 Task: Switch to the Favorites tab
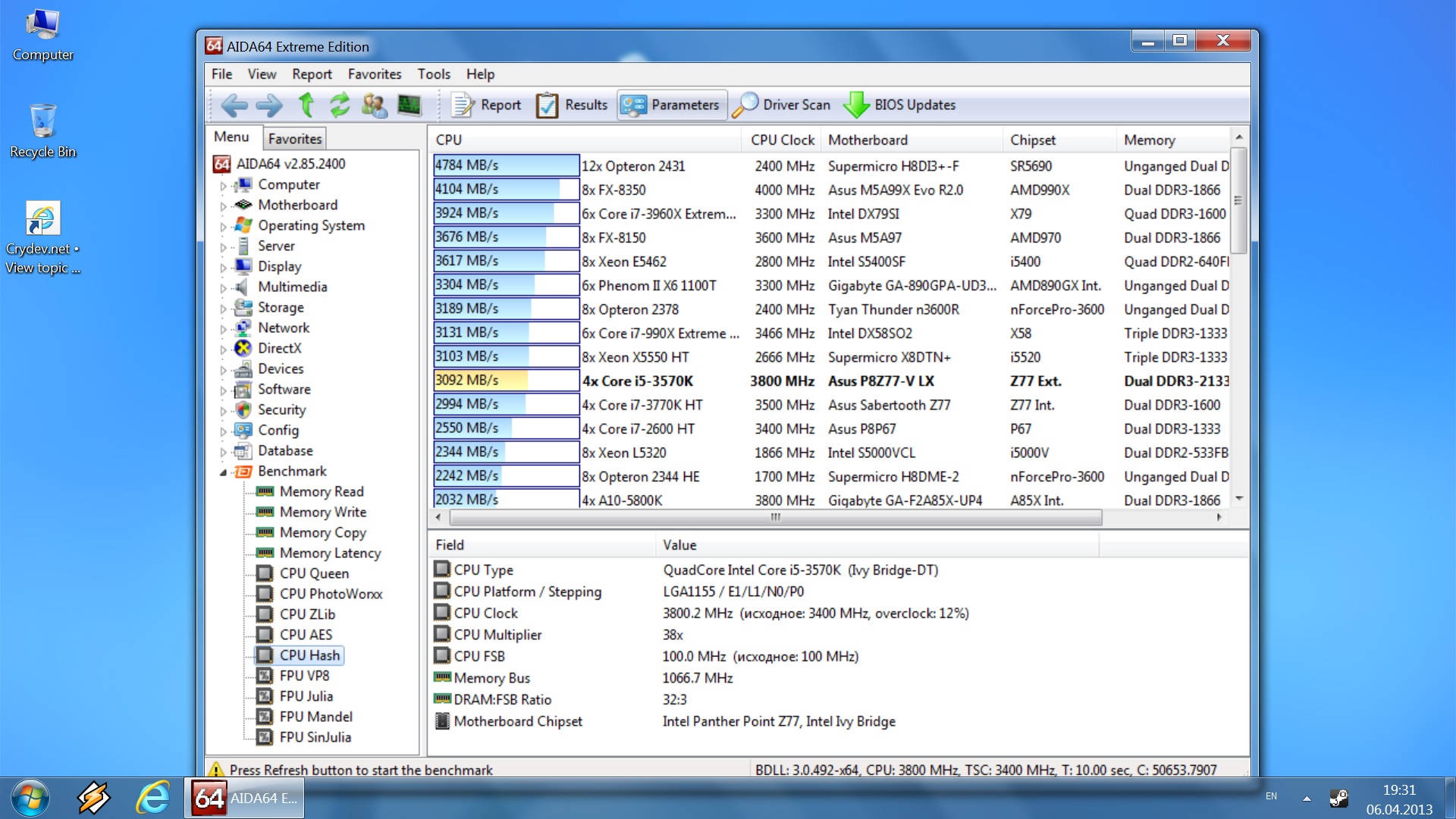(294, 138)
